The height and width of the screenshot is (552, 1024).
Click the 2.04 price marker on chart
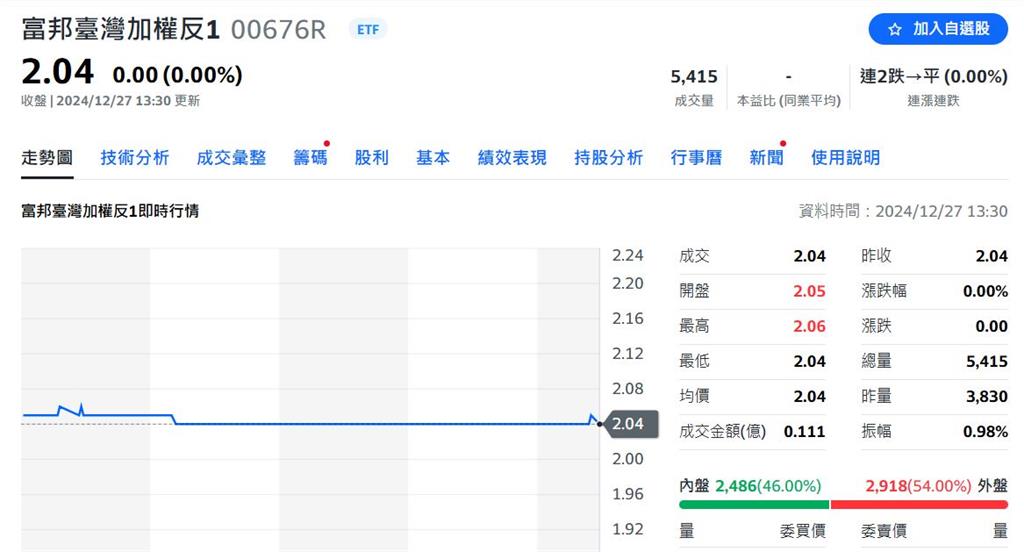631,424
